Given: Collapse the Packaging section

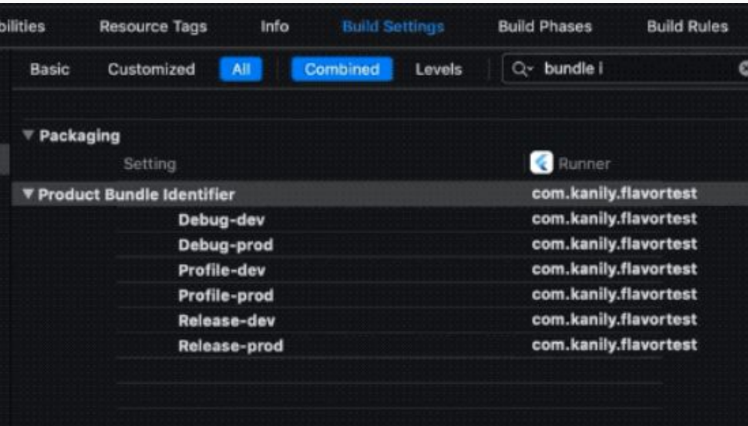Looking at the screenshot, I should [28, 136].
